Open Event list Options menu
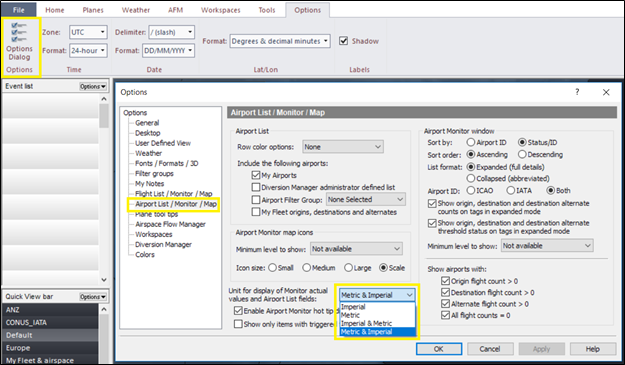Viewport: 625px width, 365px height. [93, 86]
